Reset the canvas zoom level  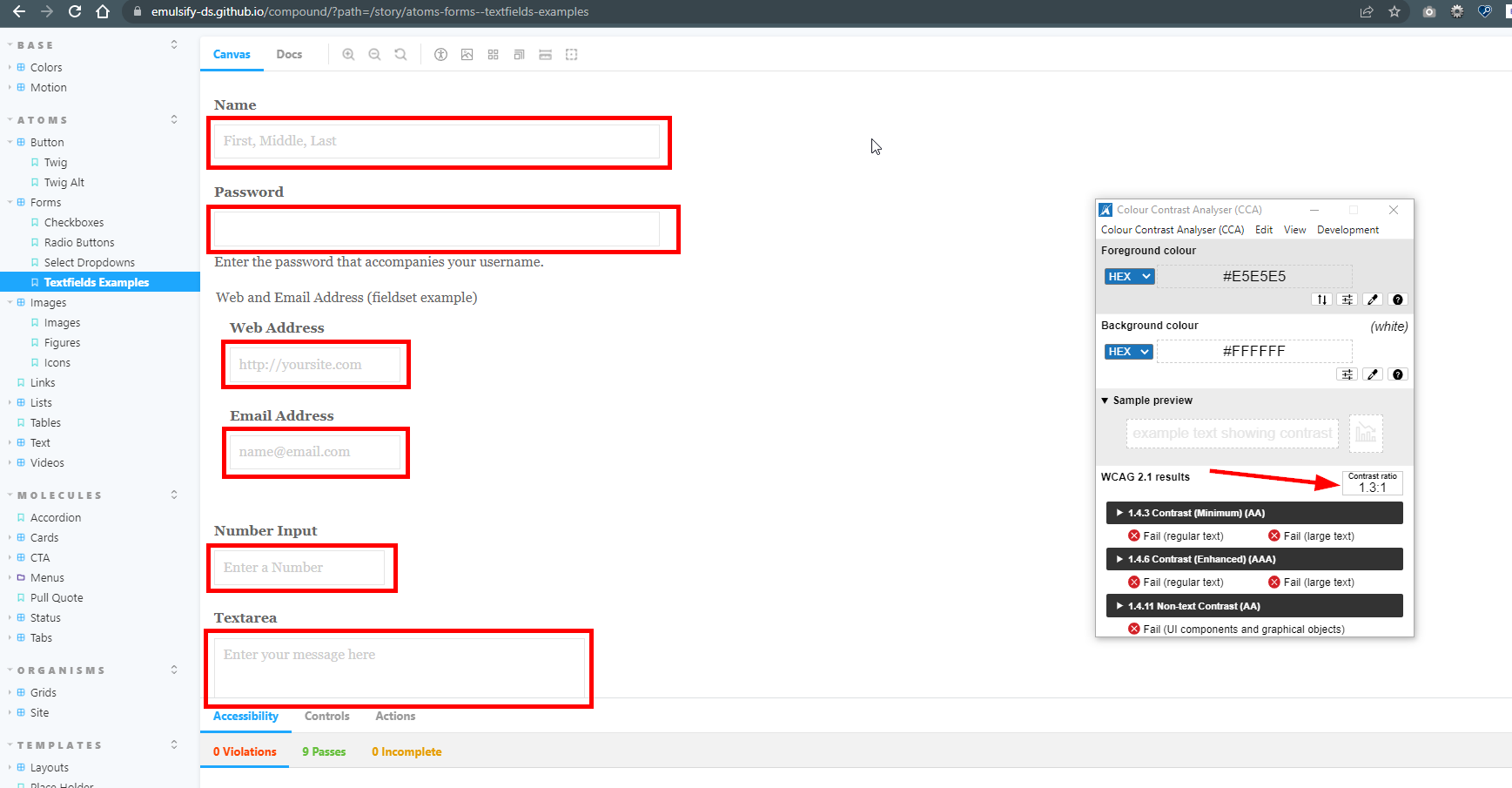(400, 54)
